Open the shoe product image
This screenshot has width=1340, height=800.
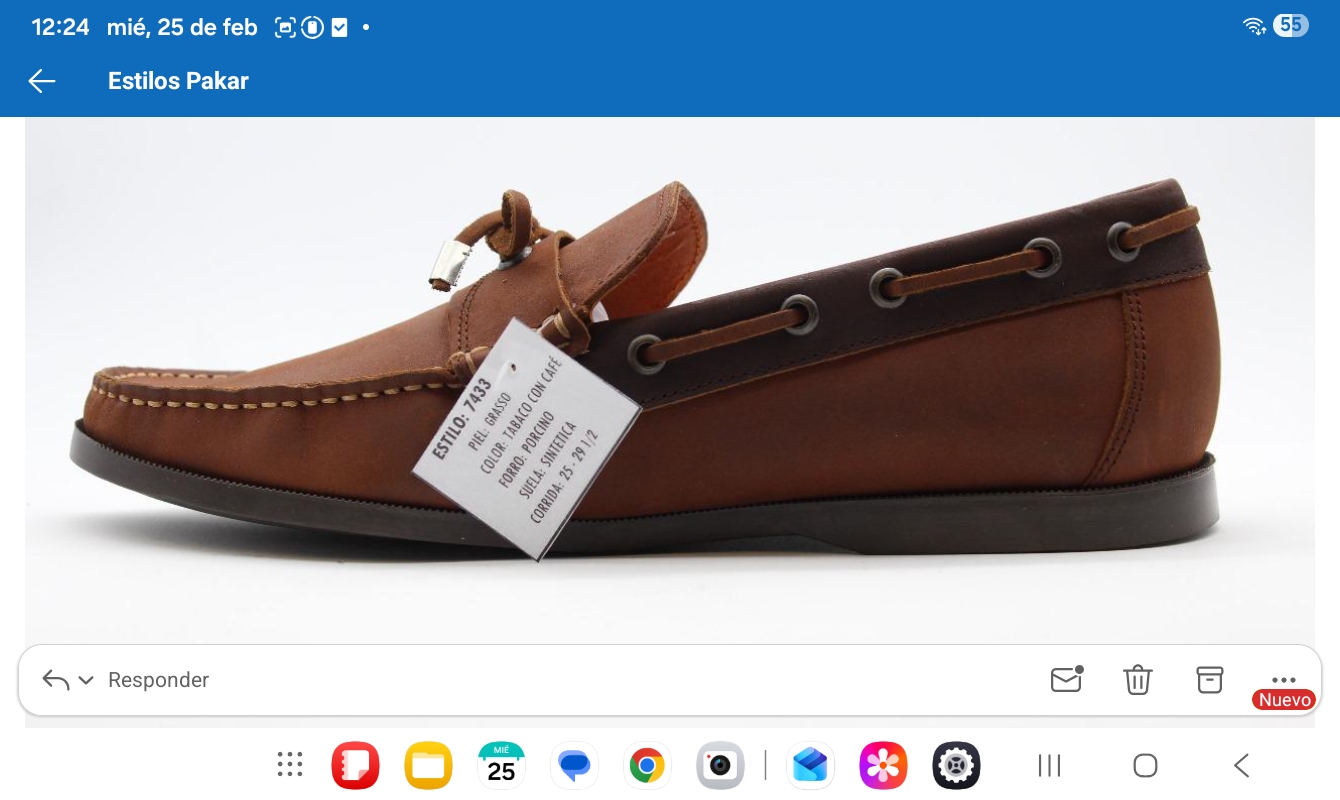point(669,380)
